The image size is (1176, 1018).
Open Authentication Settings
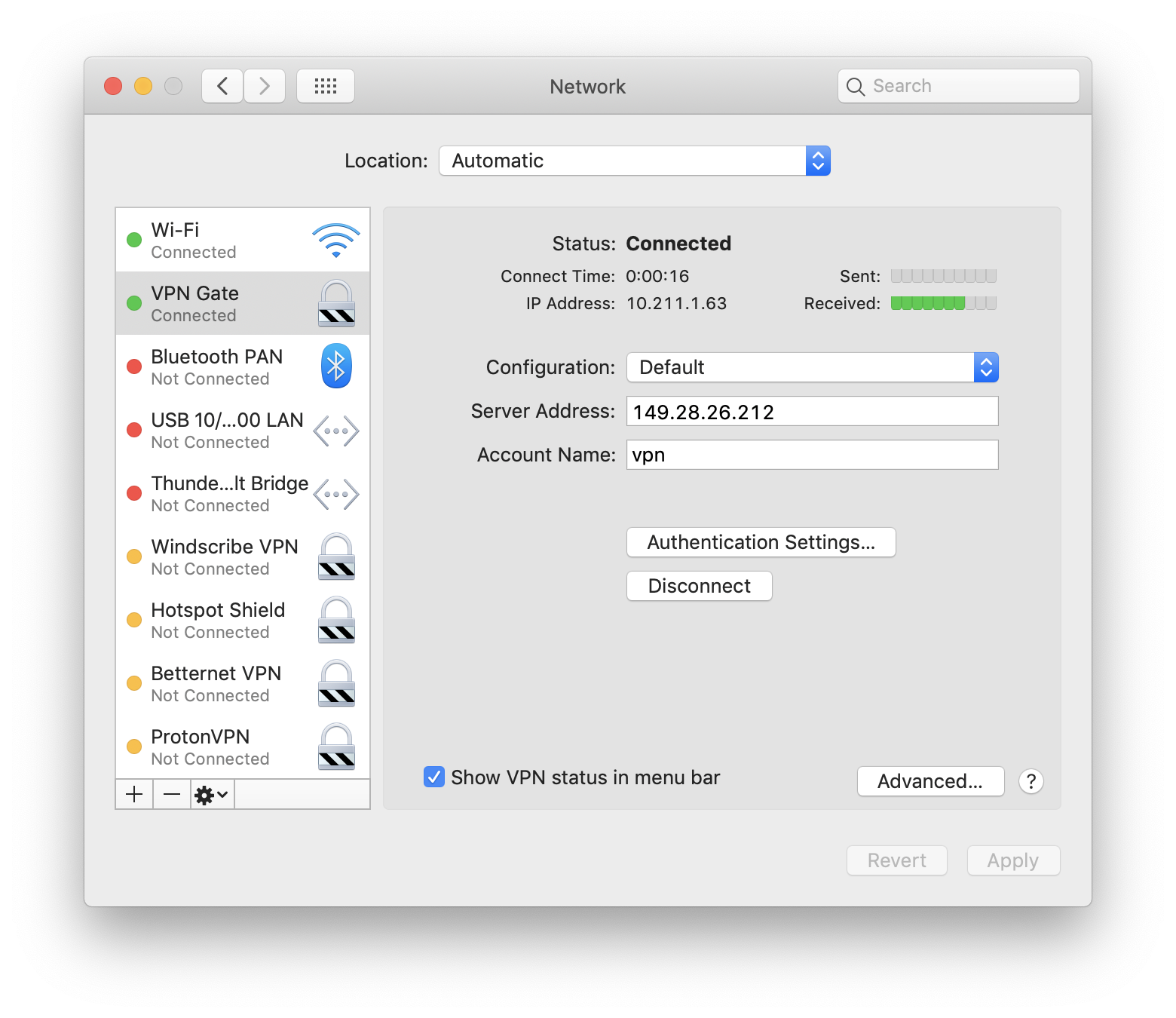point(761,542)
